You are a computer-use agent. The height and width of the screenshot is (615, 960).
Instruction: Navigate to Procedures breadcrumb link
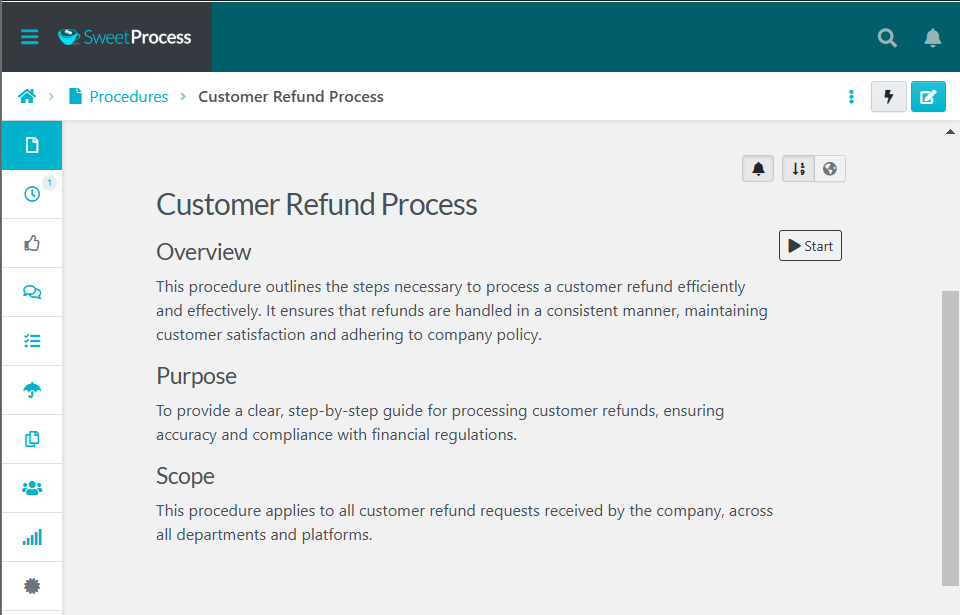(x=128, y=97)
